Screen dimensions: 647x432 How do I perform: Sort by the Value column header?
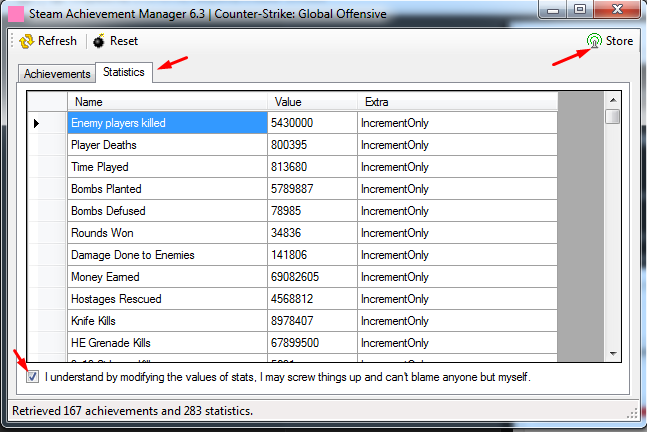(x=312, y=102)
